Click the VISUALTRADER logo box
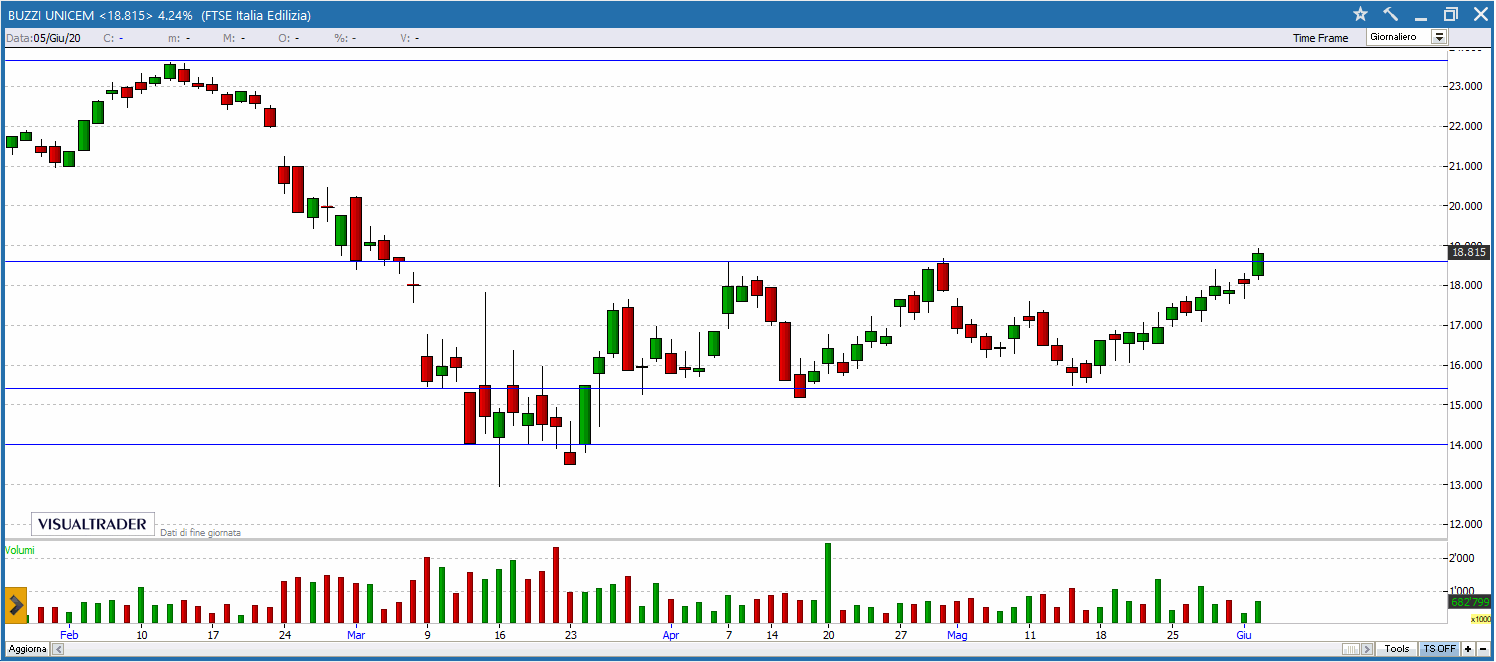The width and height of the screenshot is (1496, 662). tap(94, 524)
